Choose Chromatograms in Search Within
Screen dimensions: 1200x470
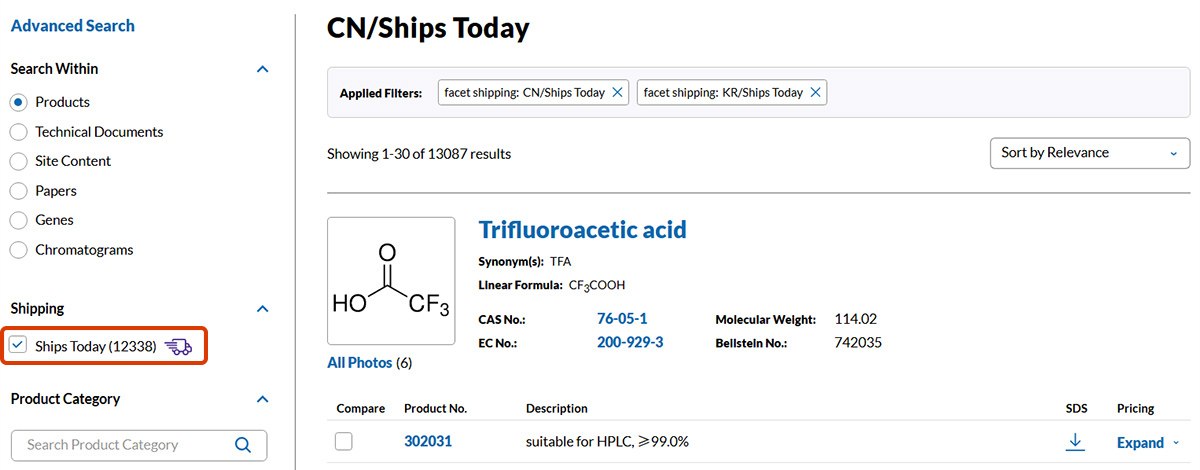[x=18, y=250]
